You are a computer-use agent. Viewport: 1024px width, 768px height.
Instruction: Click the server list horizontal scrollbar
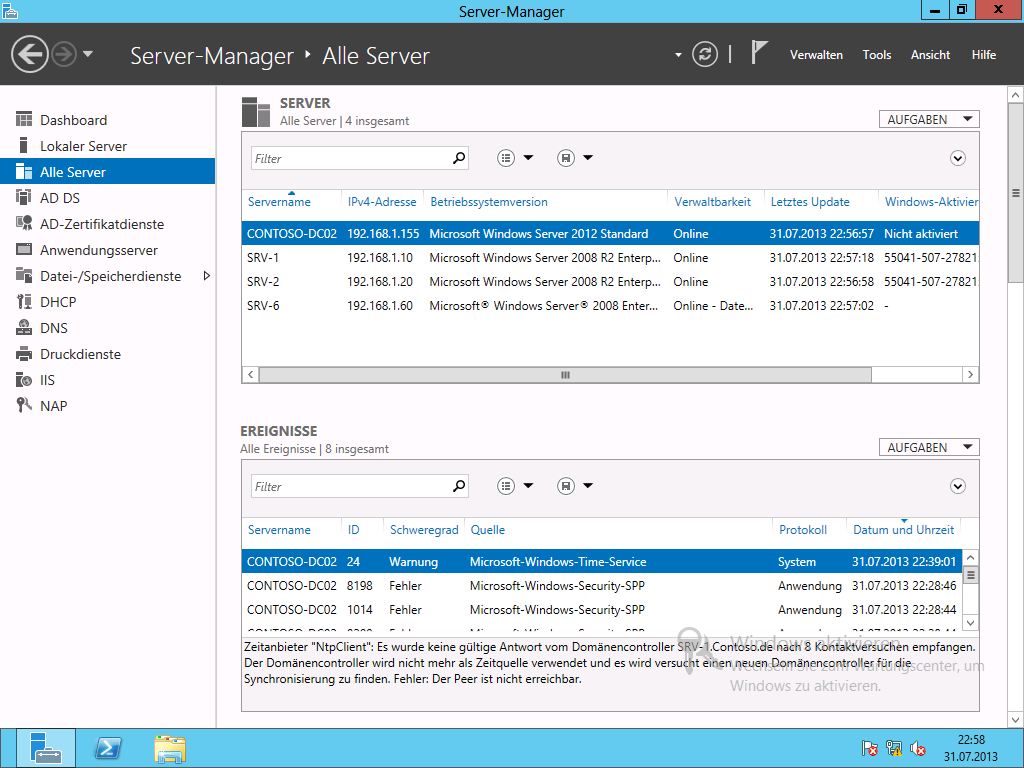point(565,375)
